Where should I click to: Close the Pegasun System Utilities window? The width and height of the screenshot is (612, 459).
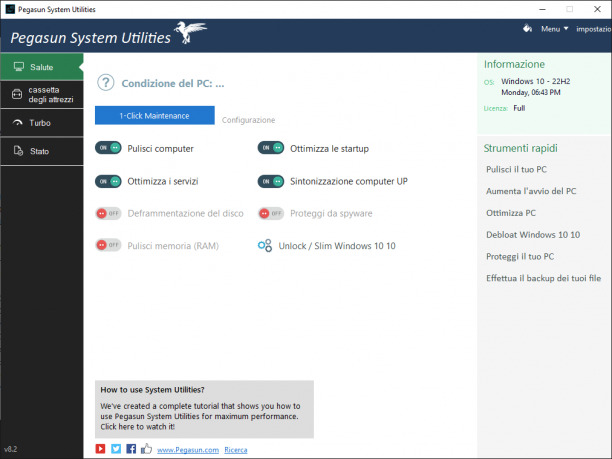(597, 9)
